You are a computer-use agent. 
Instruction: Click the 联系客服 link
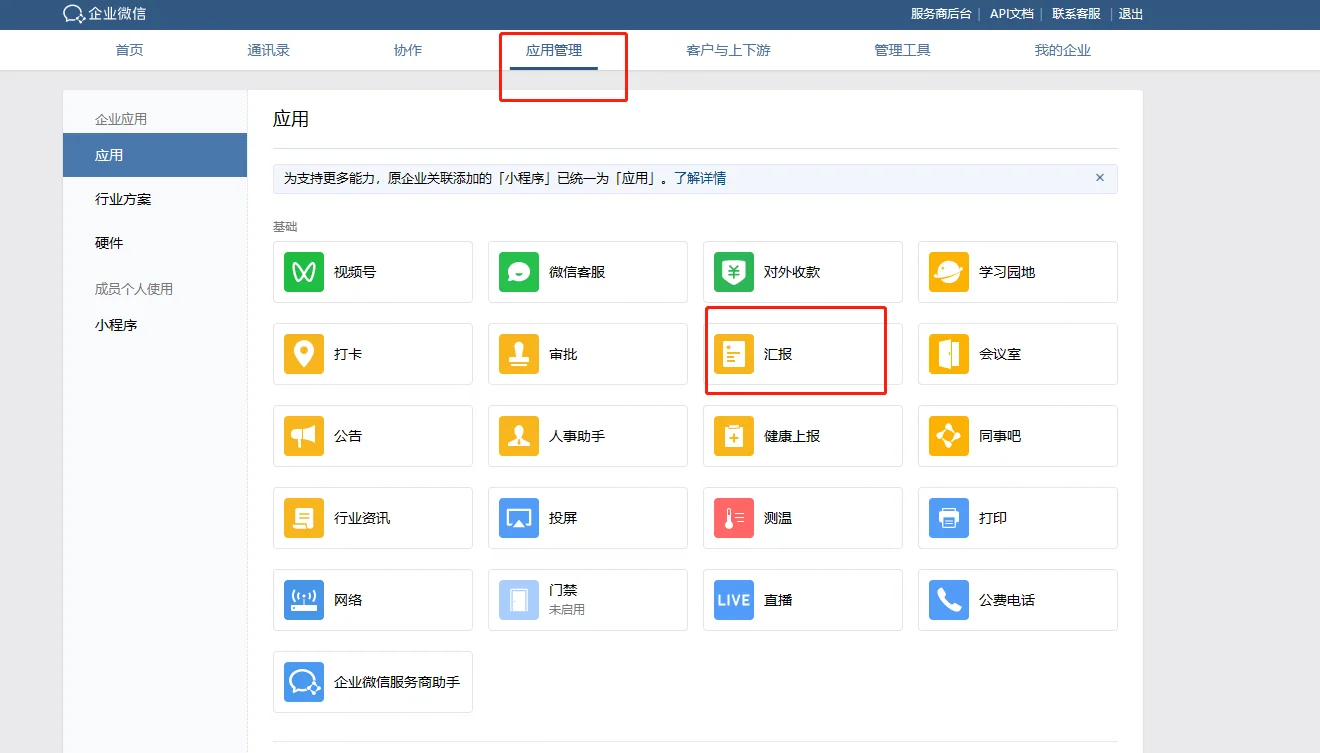coord(1076,14)
